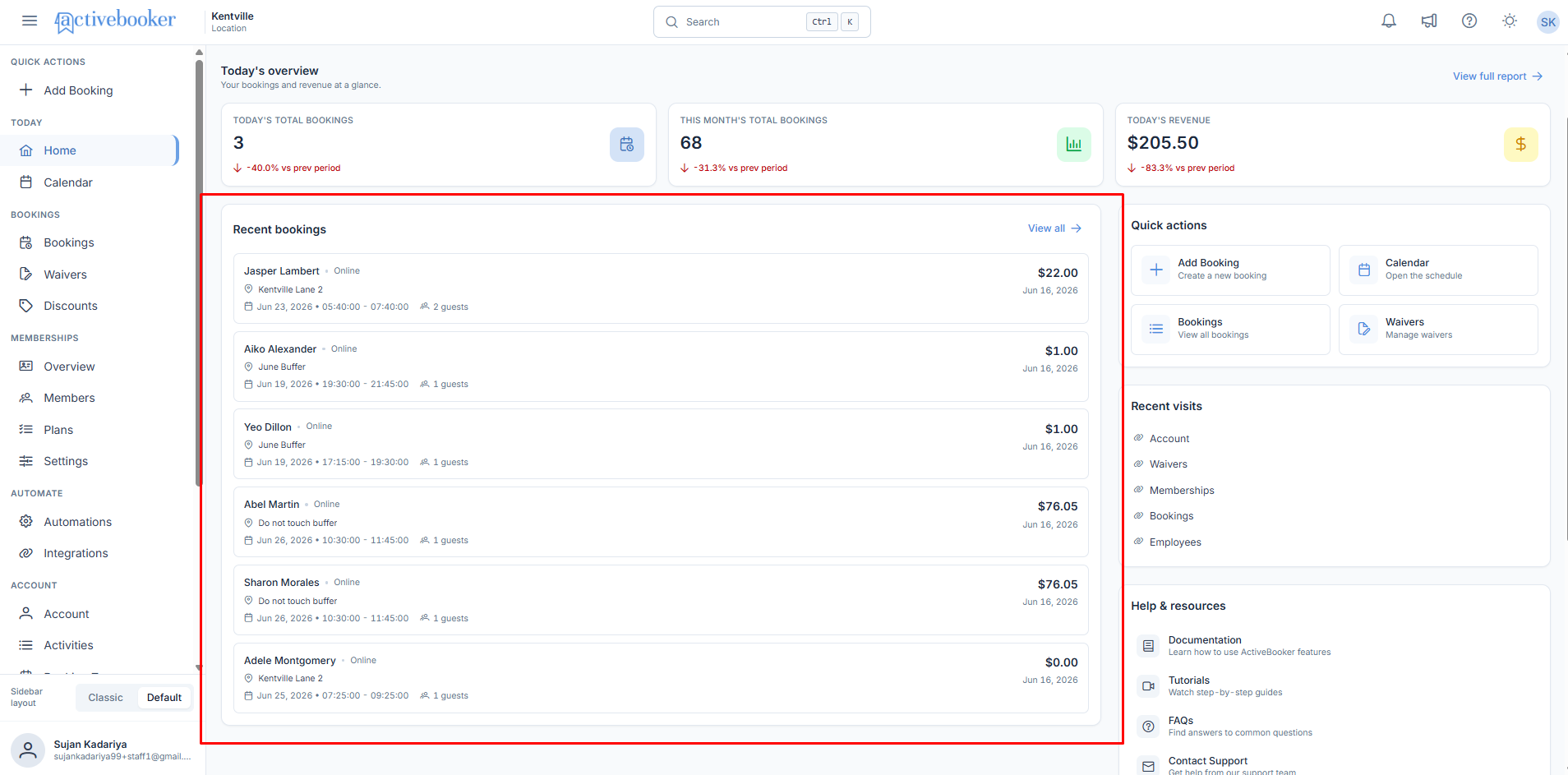This screenshot has width=1568, height=775.
Task: Click the profile avatar beside Sujan Kadariya
Action: (x=28, y=750)
